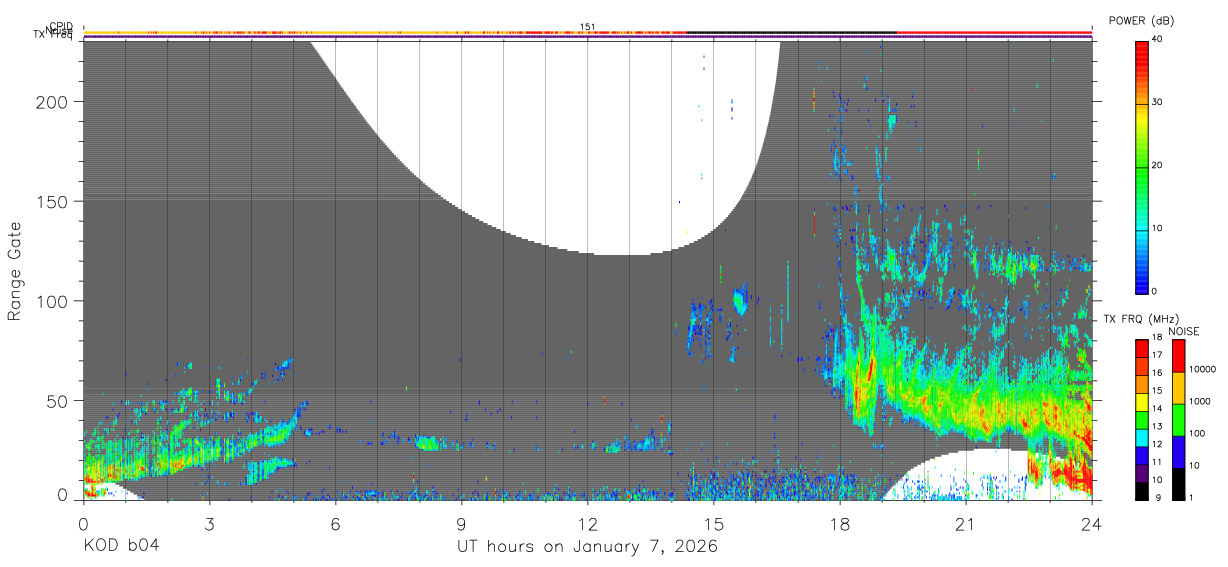This screenshot has width=1228, height=567.
Task: Click the 17 label on TX FRQ scale
Action: [x=1158, y=354]
